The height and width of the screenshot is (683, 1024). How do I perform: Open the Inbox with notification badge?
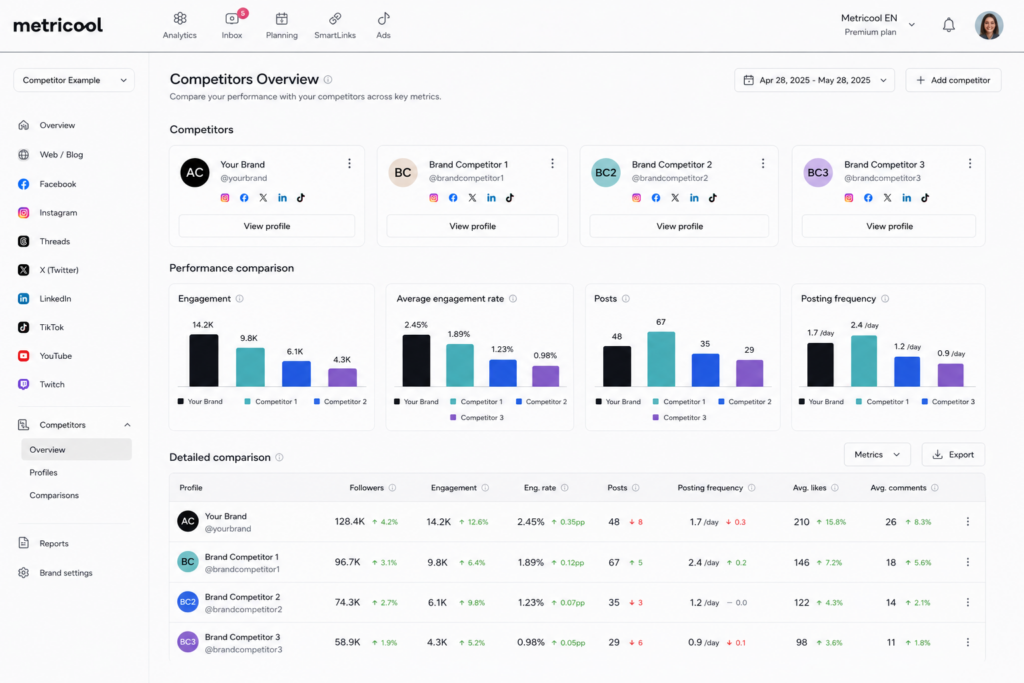[x=232, y=26]
